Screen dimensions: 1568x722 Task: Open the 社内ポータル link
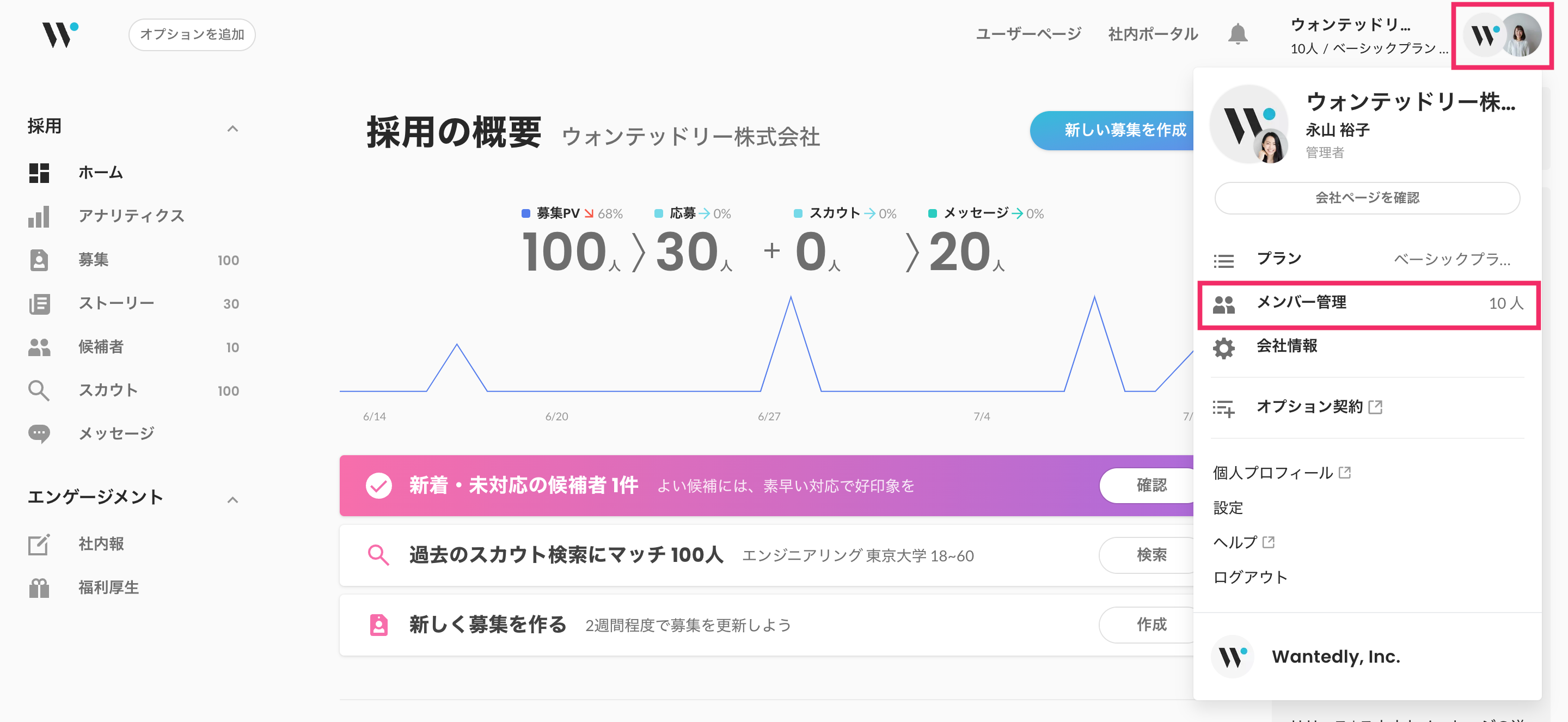[x=1153, y=34]
